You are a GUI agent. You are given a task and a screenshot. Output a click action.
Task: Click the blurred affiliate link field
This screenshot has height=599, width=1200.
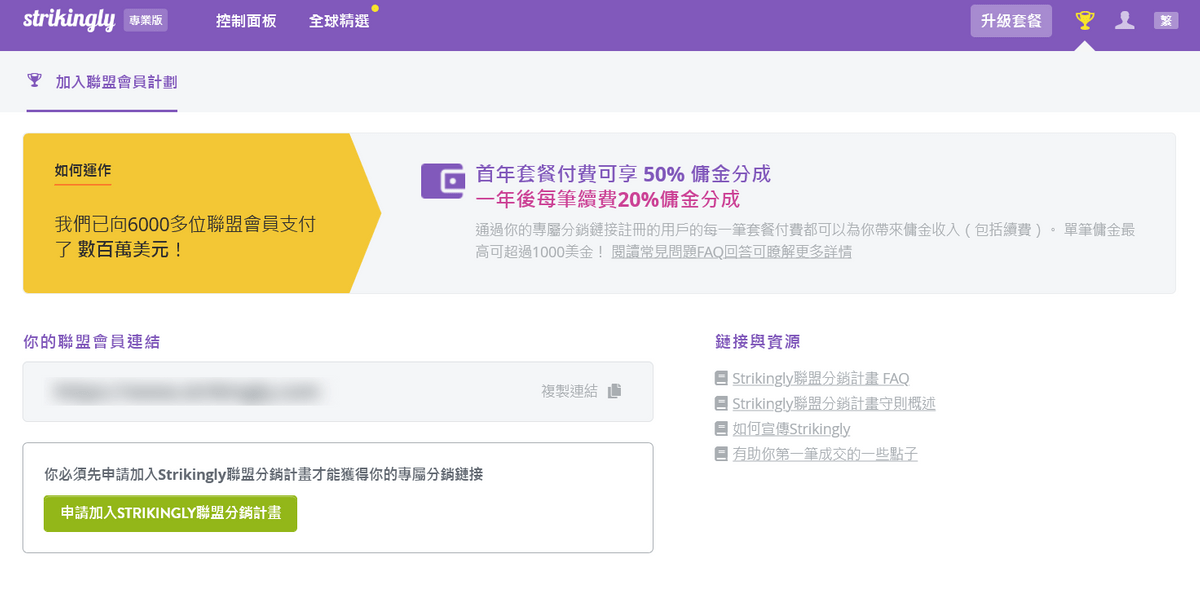click(x=338, y=391)
